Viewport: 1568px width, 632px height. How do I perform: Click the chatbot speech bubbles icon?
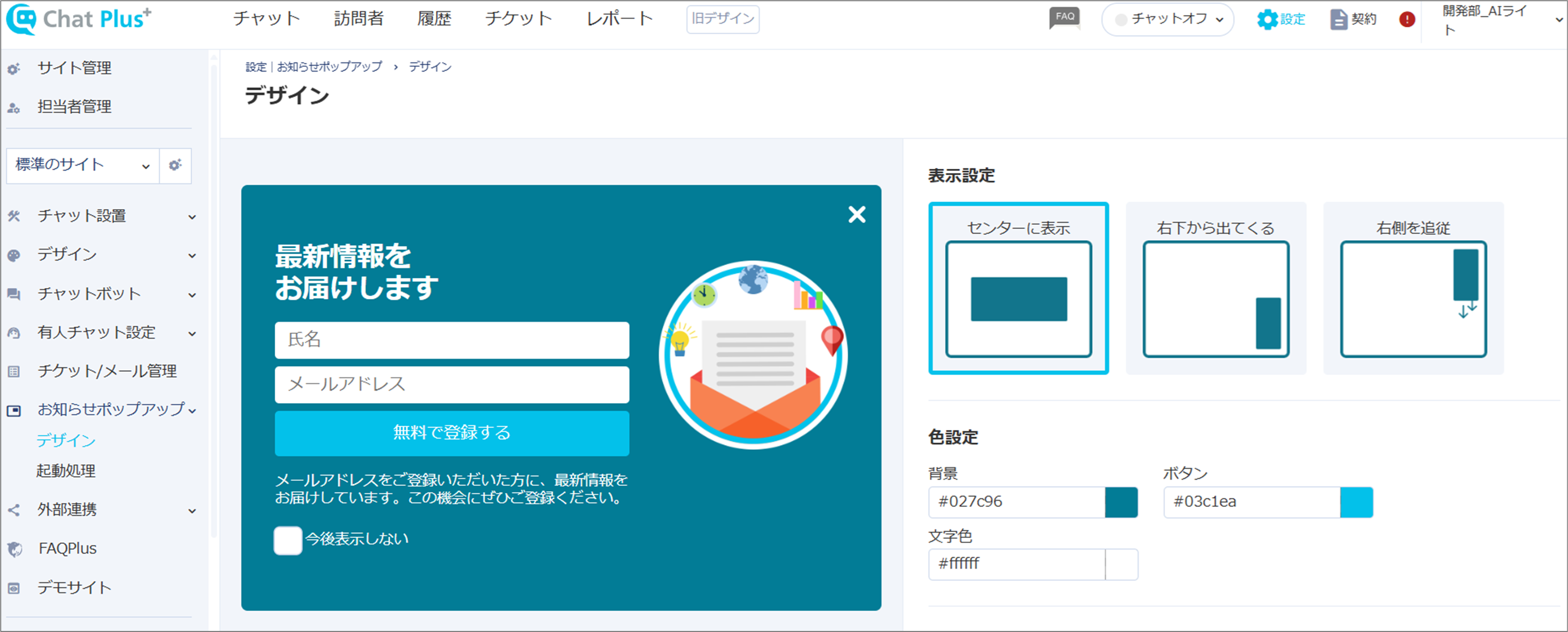[14, 295]
